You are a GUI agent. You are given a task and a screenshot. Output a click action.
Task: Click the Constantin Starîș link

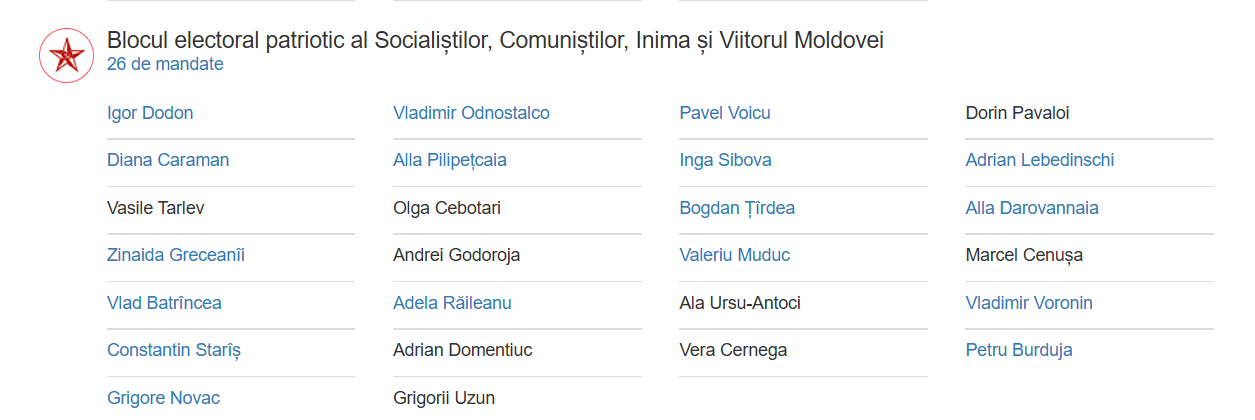174,350
